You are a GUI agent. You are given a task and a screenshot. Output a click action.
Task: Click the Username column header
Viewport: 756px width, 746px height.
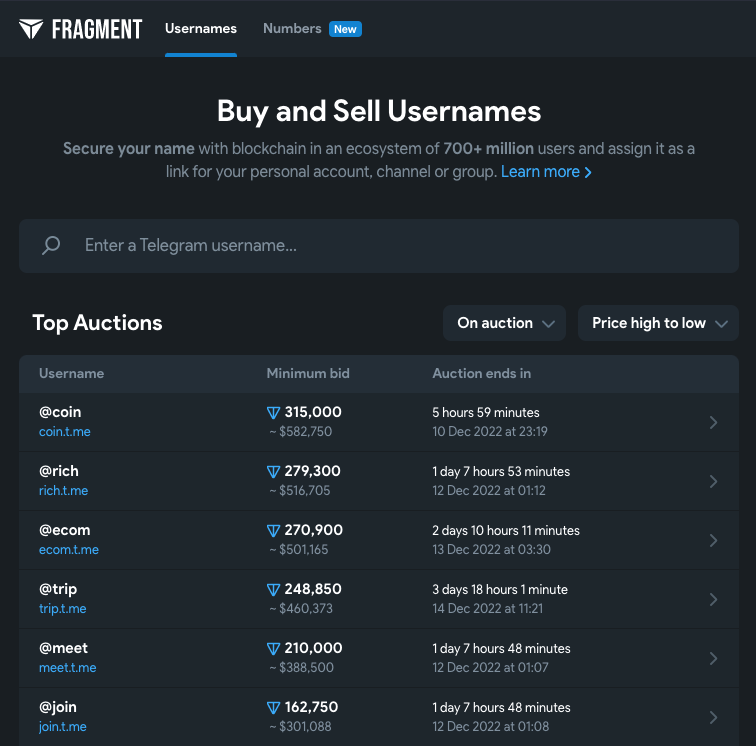click(x=71, y=373)
